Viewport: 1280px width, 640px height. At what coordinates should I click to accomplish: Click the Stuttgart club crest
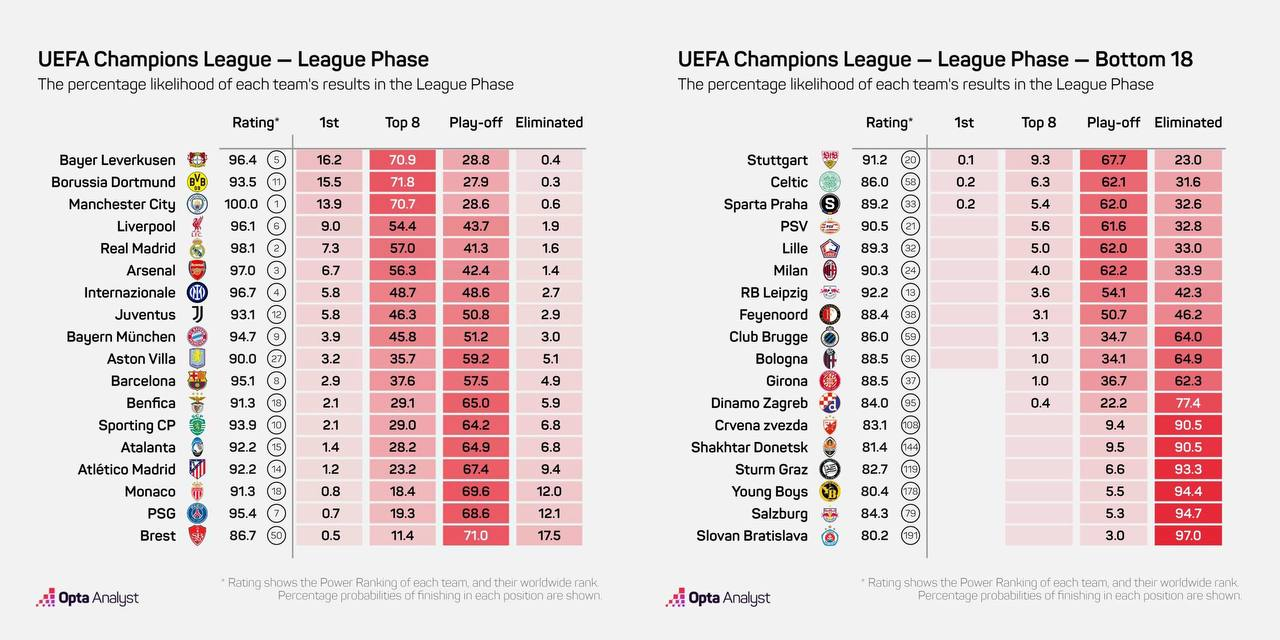829,160
